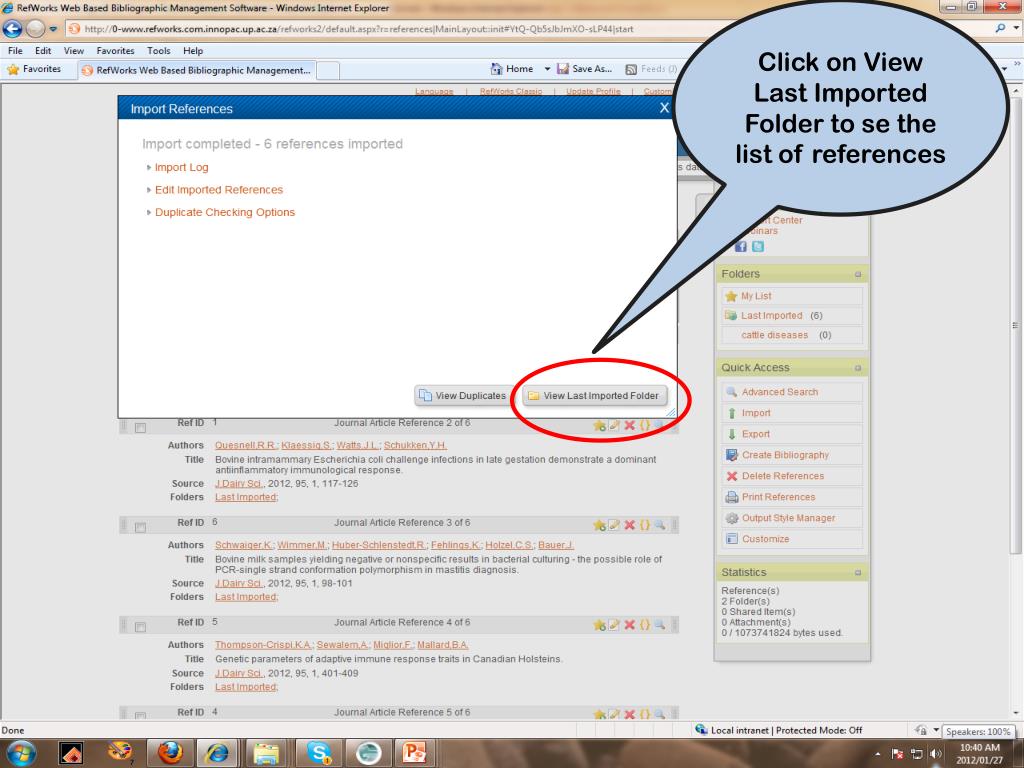Collapse the Quick Access panel

(858, 368)
